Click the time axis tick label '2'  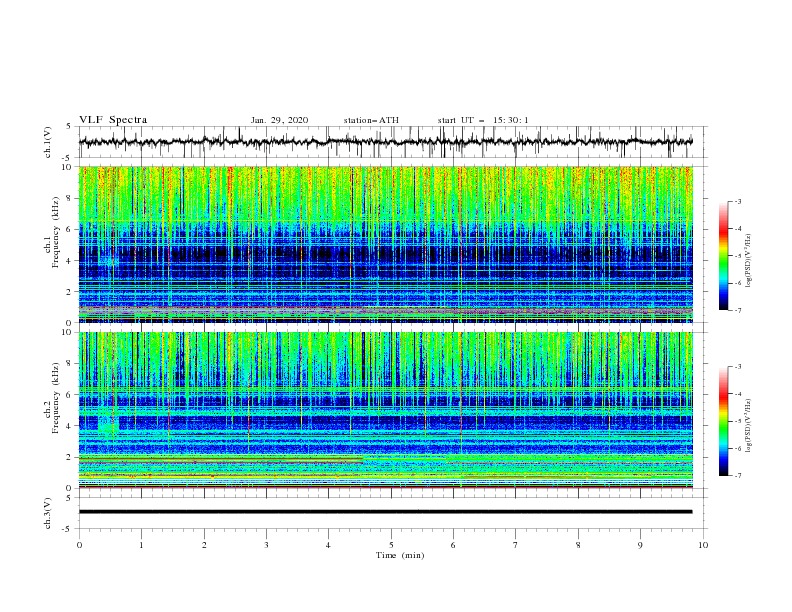(204, 545)
